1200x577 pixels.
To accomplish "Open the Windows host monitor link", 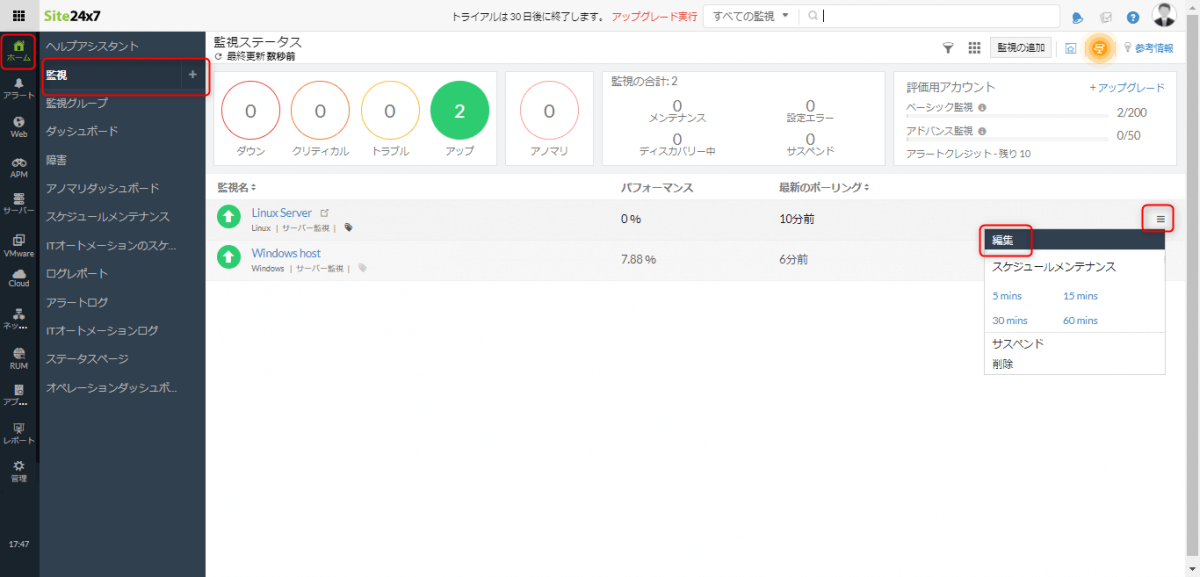I will point(286,253).
